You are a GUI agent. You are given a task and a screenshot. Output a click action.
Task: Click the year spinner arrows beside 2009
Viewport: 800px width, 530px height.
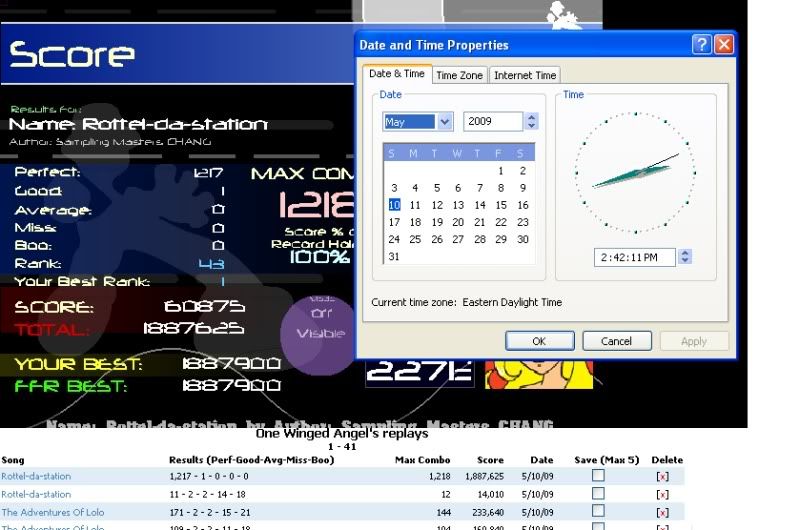[531, 122]
